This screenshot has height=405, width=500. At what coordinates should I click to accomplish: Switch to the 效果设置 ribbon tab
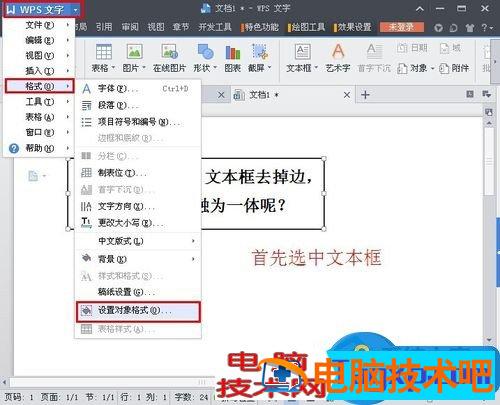point(353,27)
